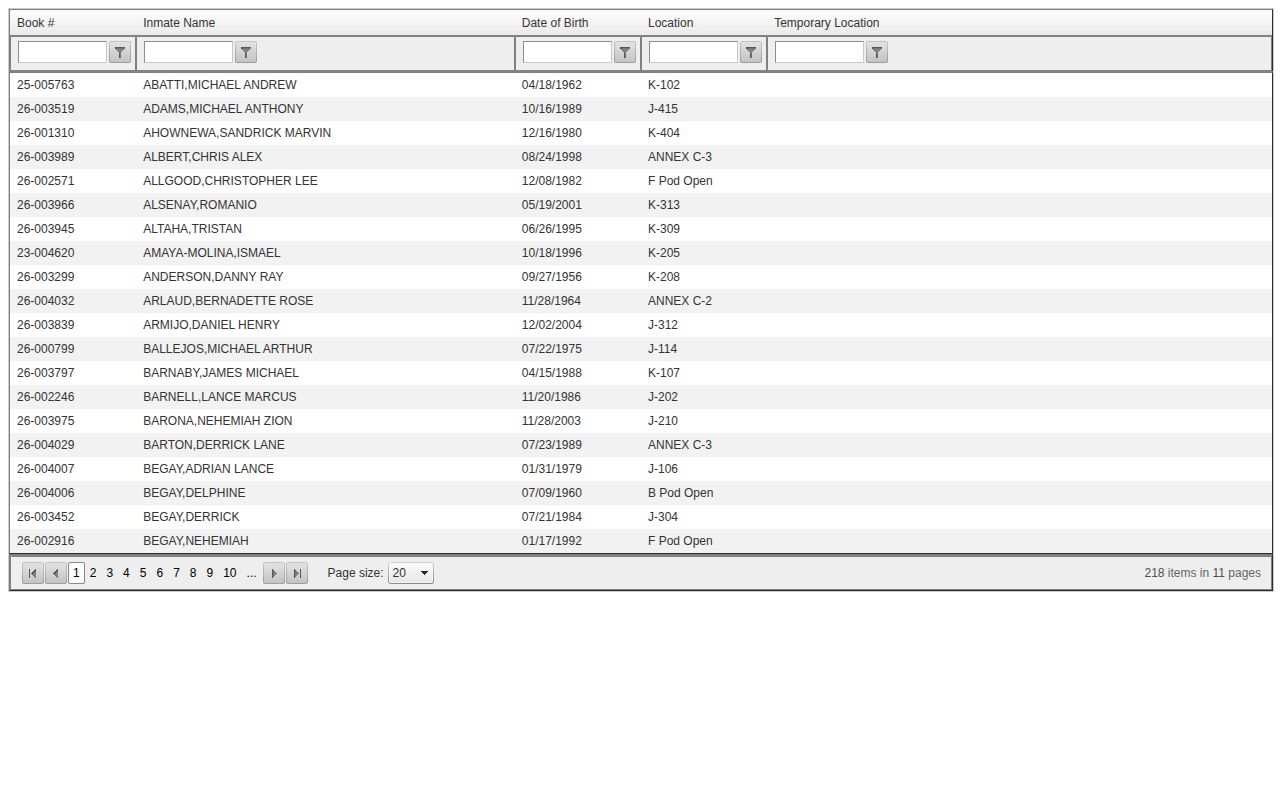Sort by Temporary Location column header
The height and width of the screenshot is (800, 1280).
(x=827, y=23)
